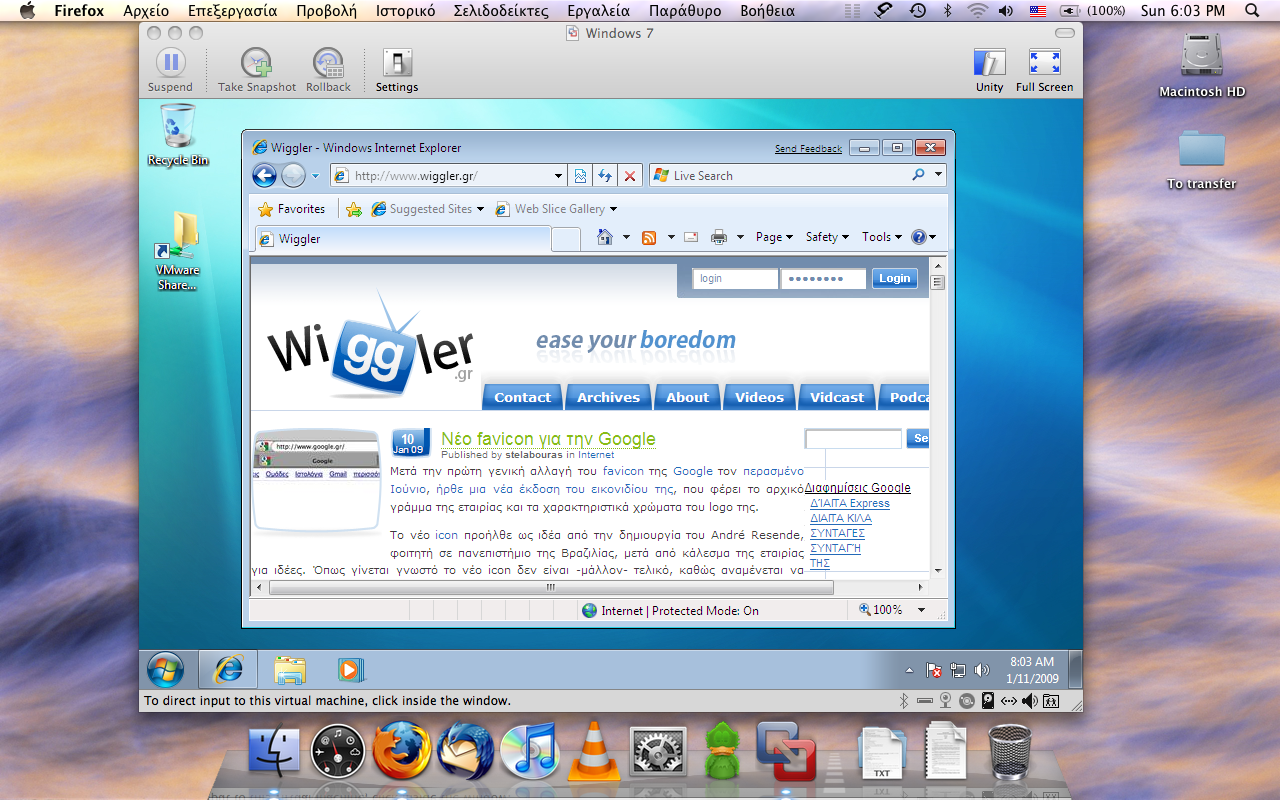This screenshot has width=1280, height=800.
Task: Open VMware Shared Folders desktop shortcut
Action: point(178,251)
